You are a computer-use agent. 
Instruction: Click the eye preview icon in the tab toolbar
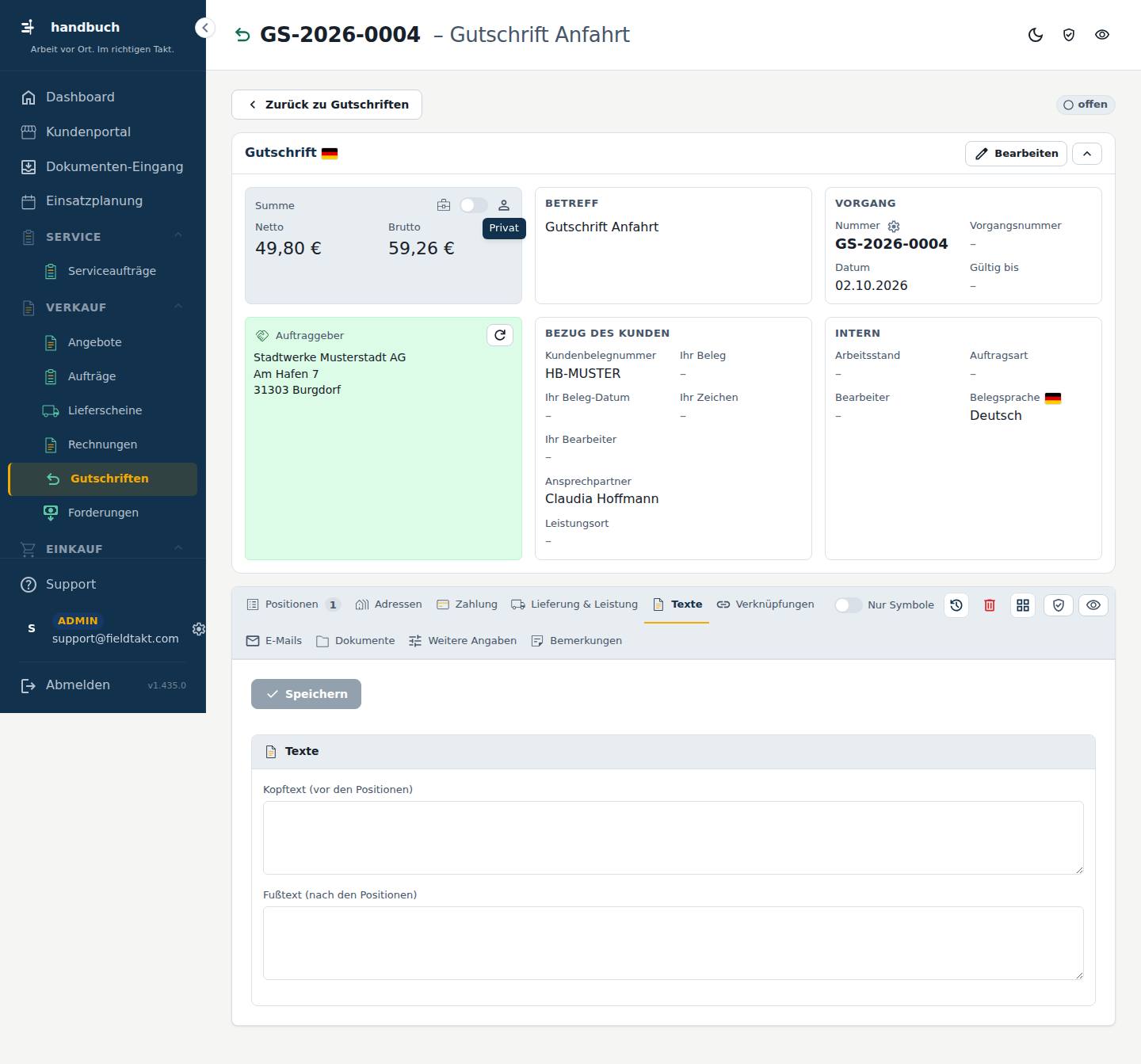[1093, 605]
